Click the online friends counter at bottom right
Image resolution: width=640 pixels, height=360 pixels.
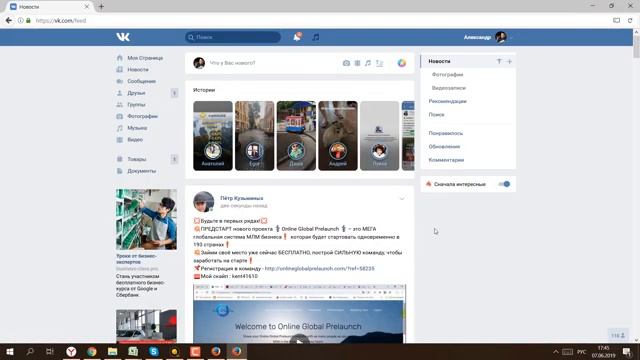click(x=618, y=336)
